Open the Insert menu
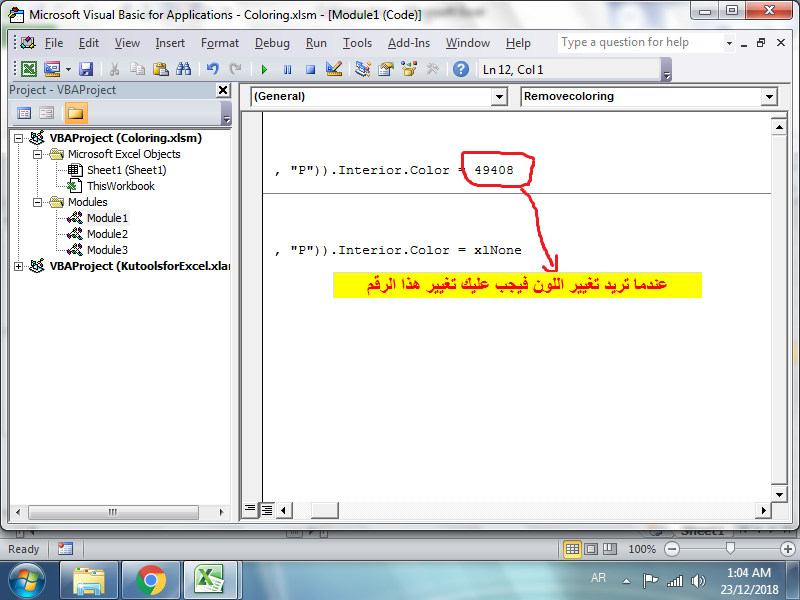Image resolution: width=800 pixels, height=600 pixels. pyautogui.click(x=170, y=43)
